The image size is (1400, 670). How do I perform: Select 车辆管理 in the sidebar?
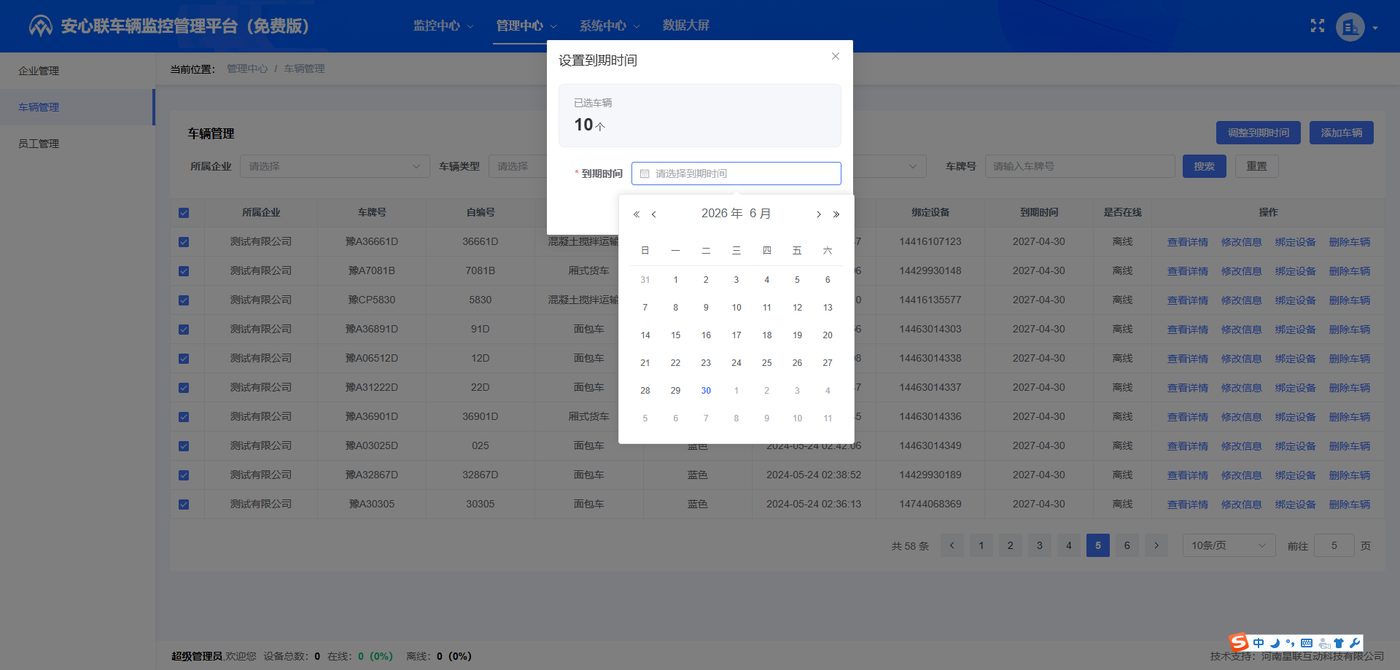pyautogui.click(x=77, y=107)
